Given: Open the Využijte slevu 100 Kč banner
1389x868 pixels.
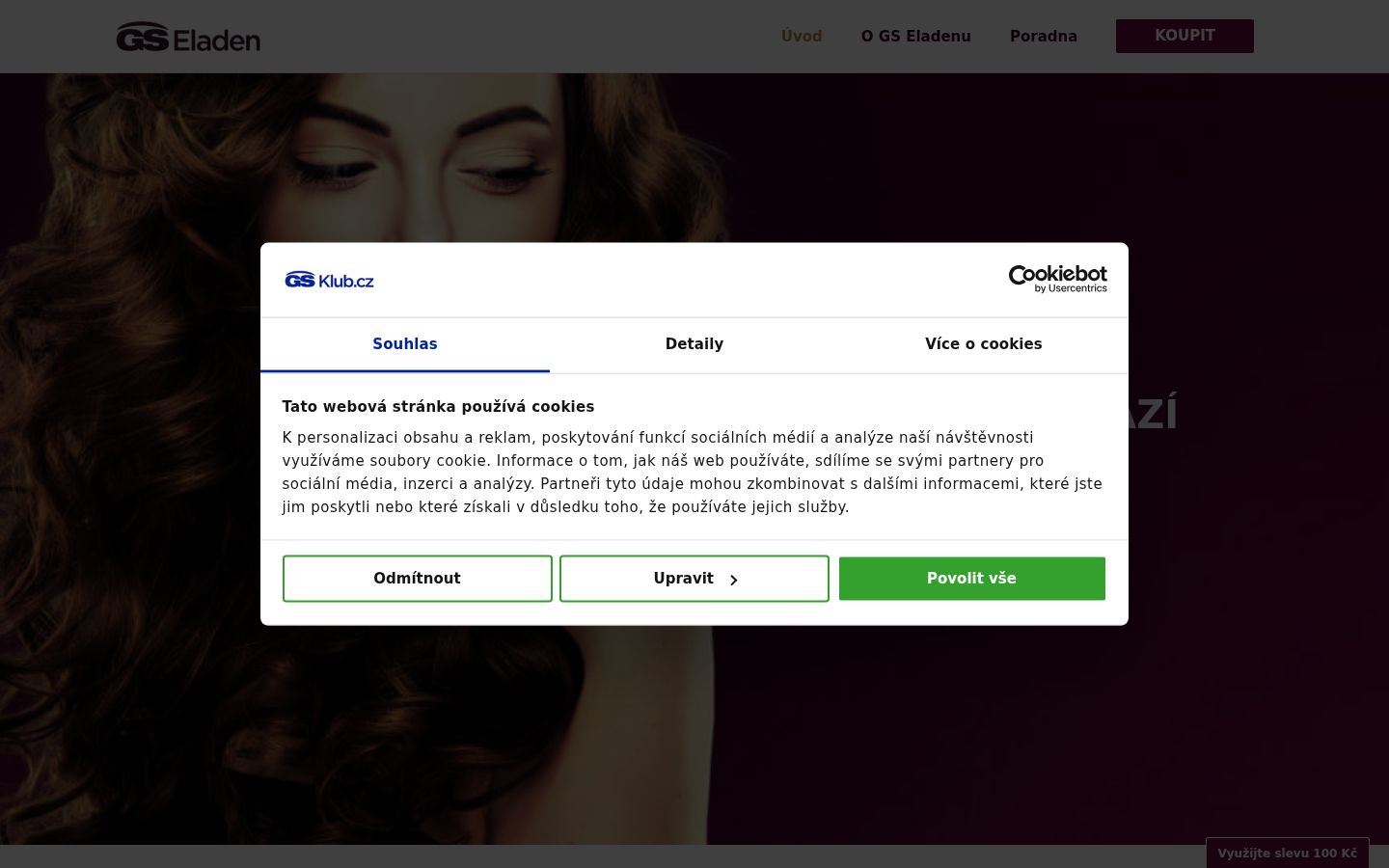Looking at the screenshot, I should (x=1287, y=853).
